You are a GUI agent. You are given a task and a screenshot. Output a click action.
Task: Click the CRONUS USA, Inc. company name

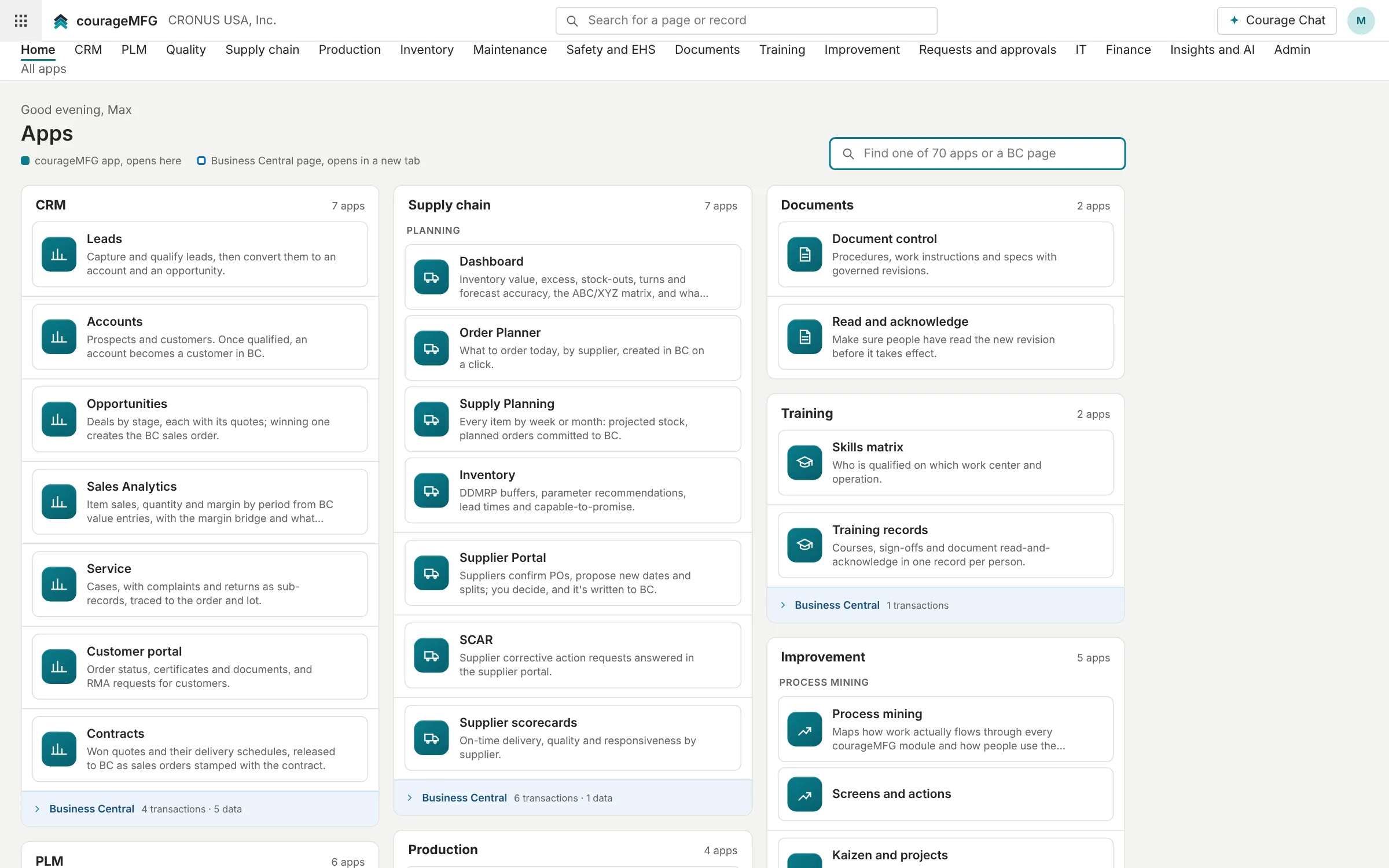point(222,20)
